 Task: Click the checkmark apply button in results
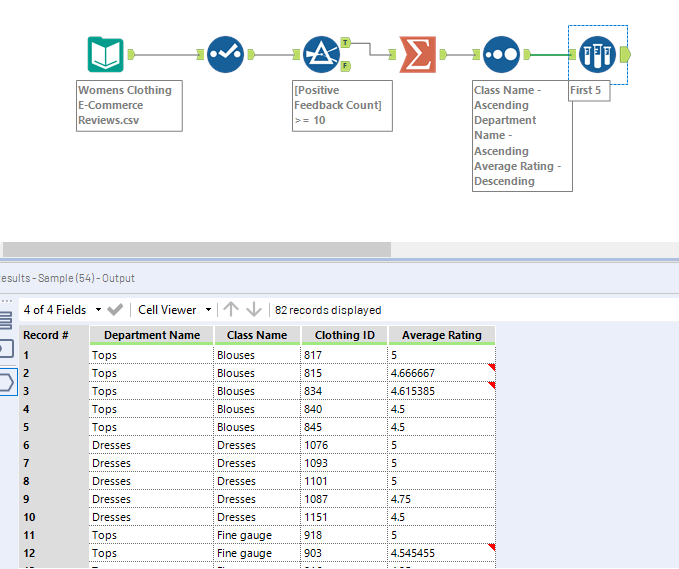(115, 310)
